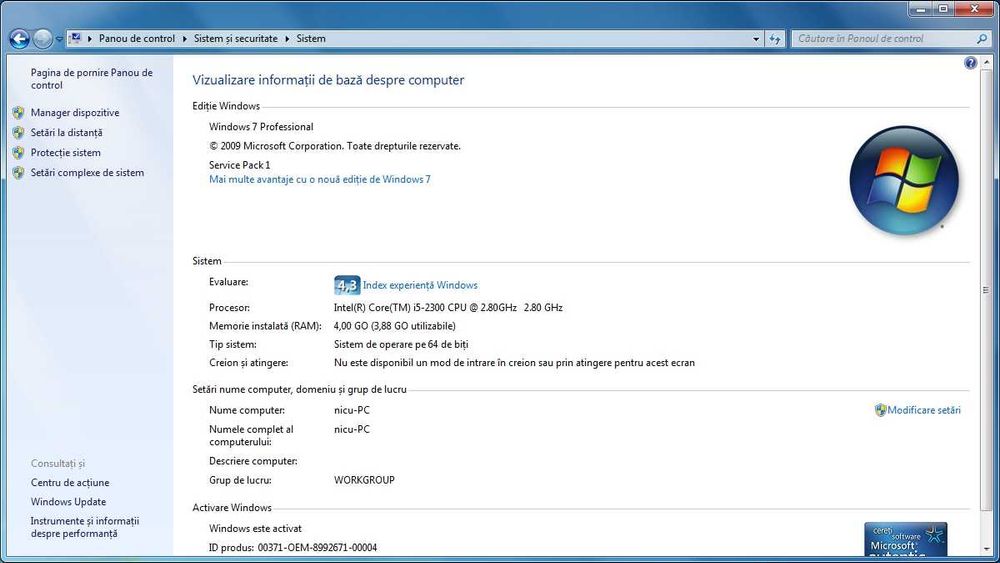
Task: Open Instrumente și informații despre performanță
Action: [x=85, y=527]
